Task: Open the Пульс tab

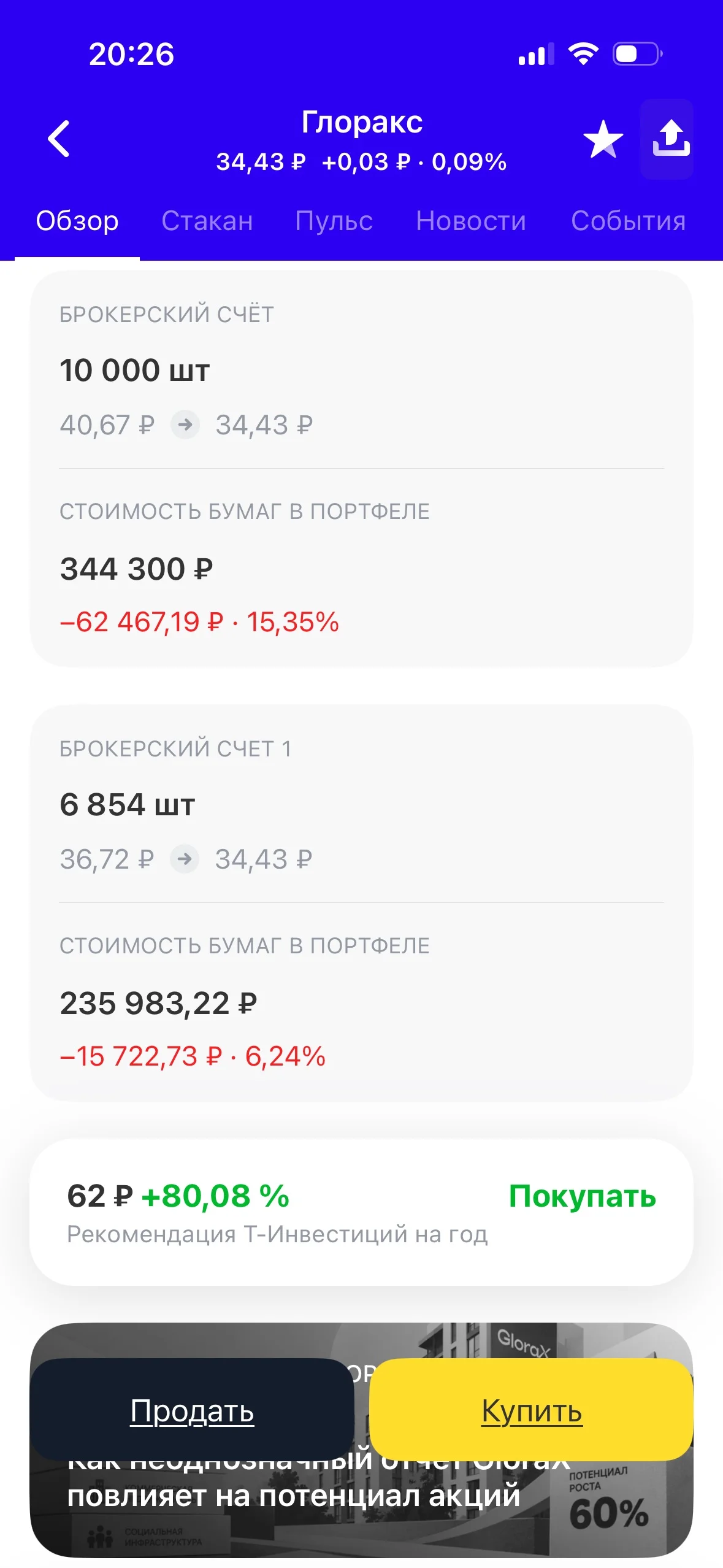Action: pos(334,221)
